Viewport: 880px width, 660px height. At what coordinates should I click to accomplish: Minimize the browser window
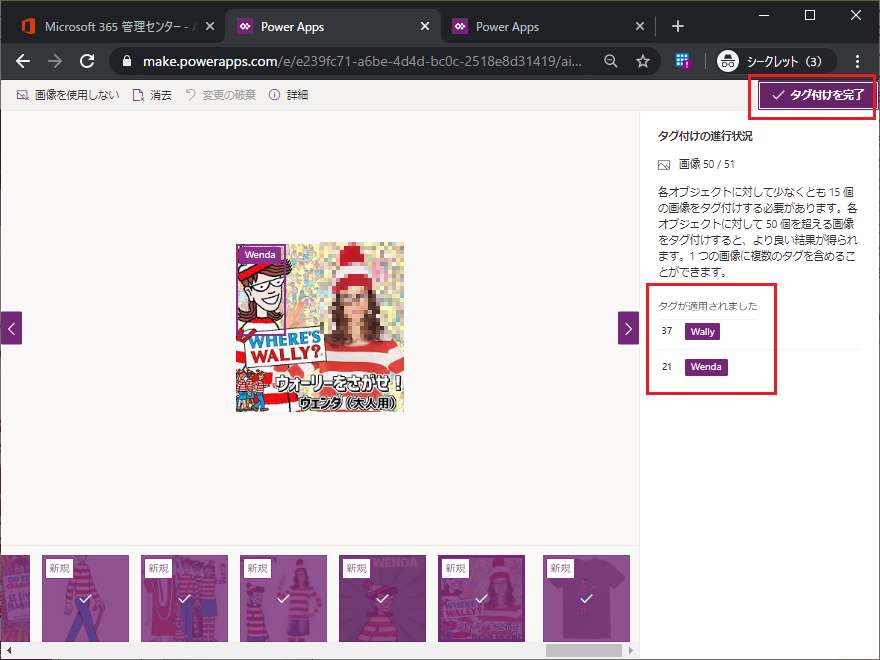pos(764,15)
